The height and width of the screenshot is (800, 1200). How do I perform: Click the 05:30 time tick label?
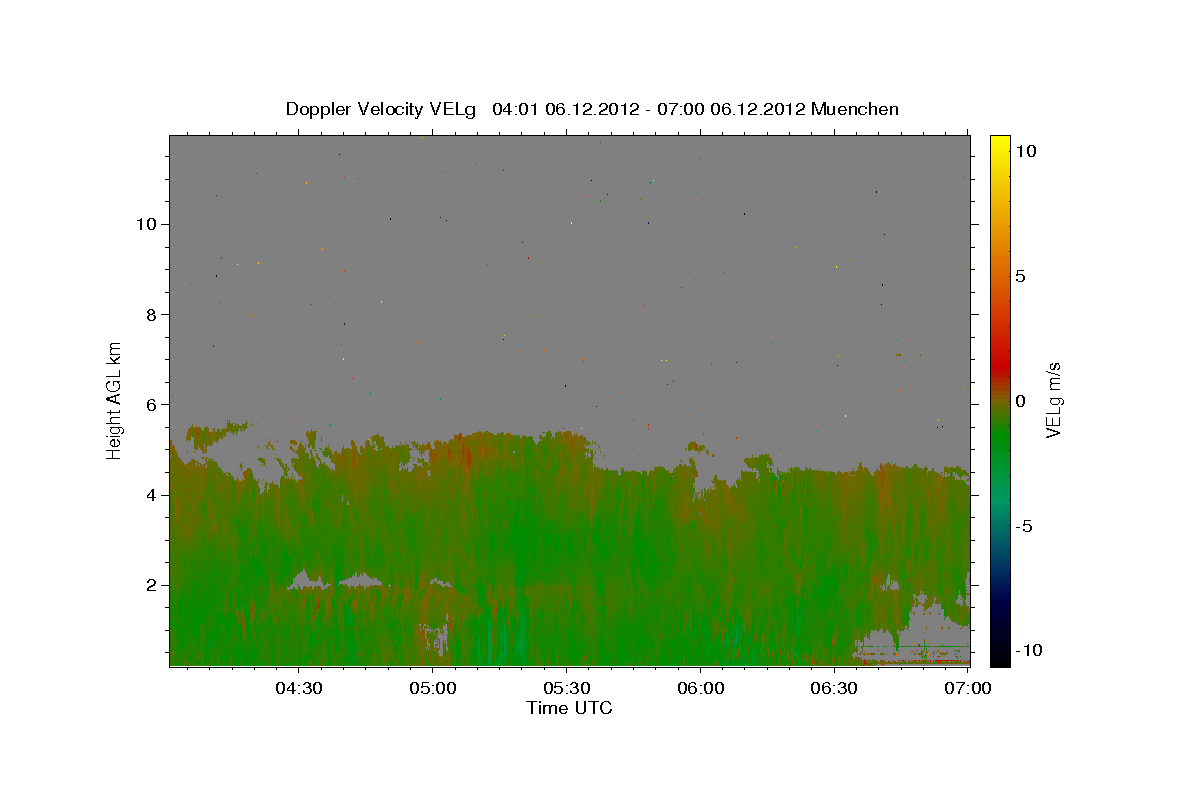click(x=567, y=688)
